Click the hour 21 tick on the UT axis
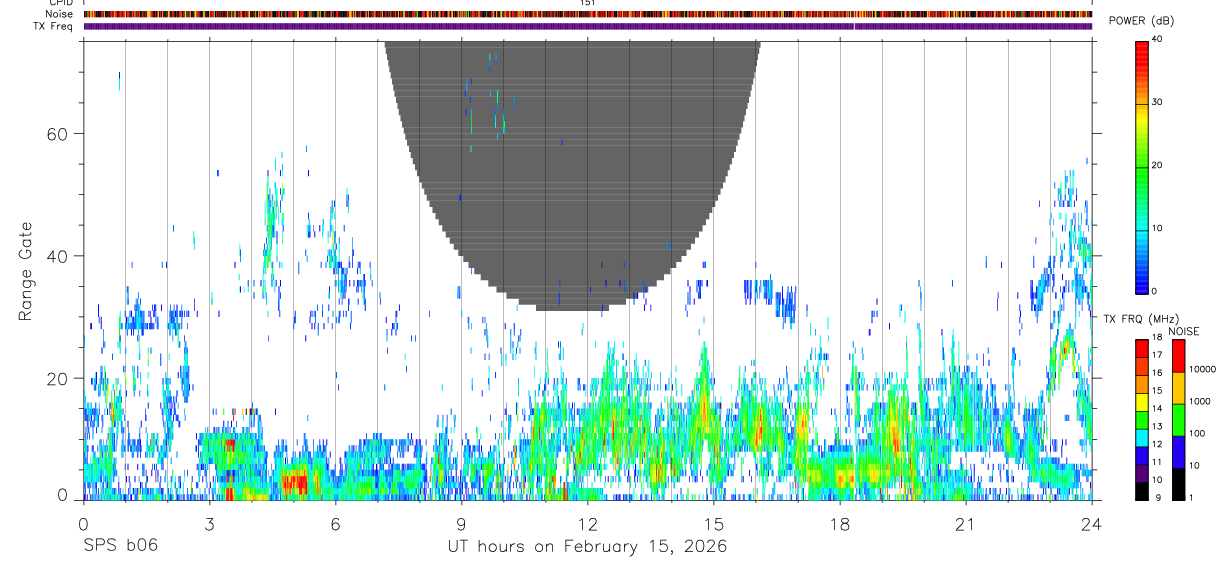Image resolution: width=1228 pixels, height=567 pixels. tap(965, 524)
